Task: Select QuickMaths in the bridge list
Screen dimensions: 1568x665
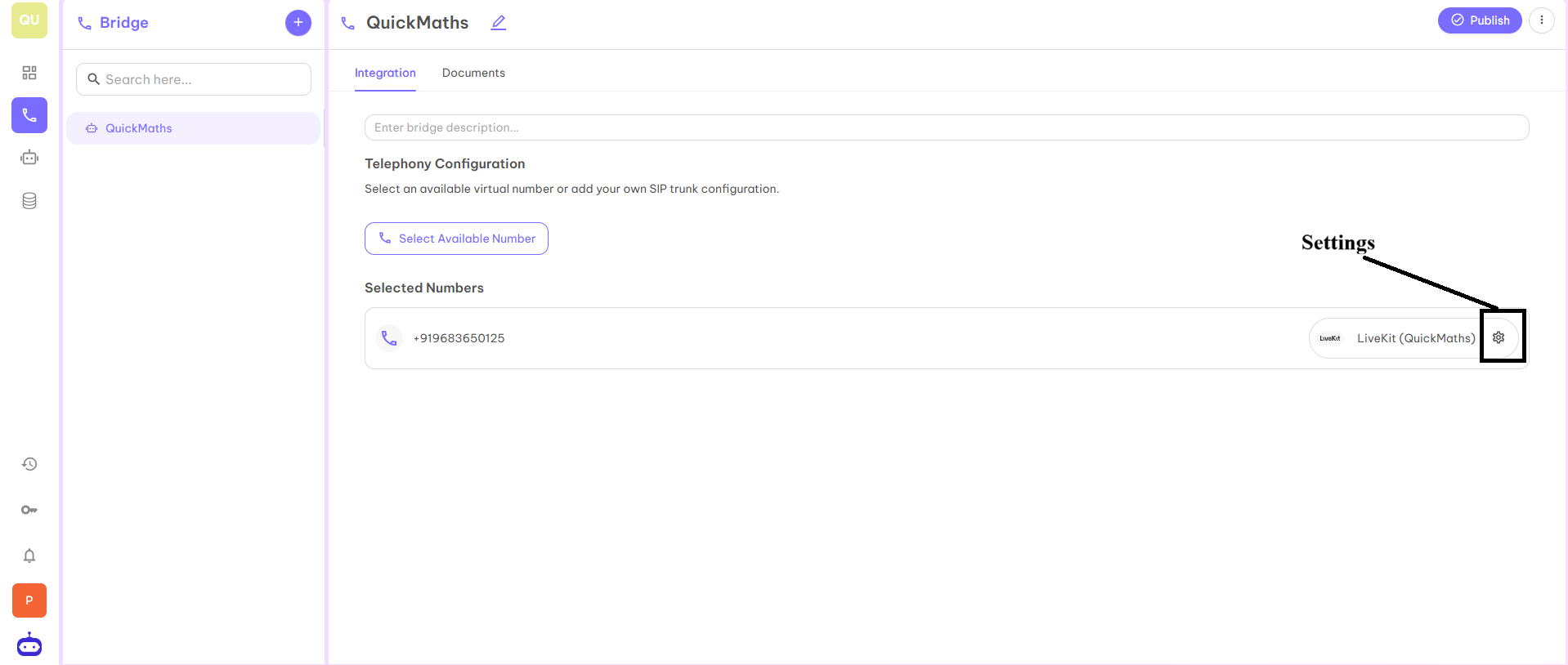Action: click(x=193, y=128)
